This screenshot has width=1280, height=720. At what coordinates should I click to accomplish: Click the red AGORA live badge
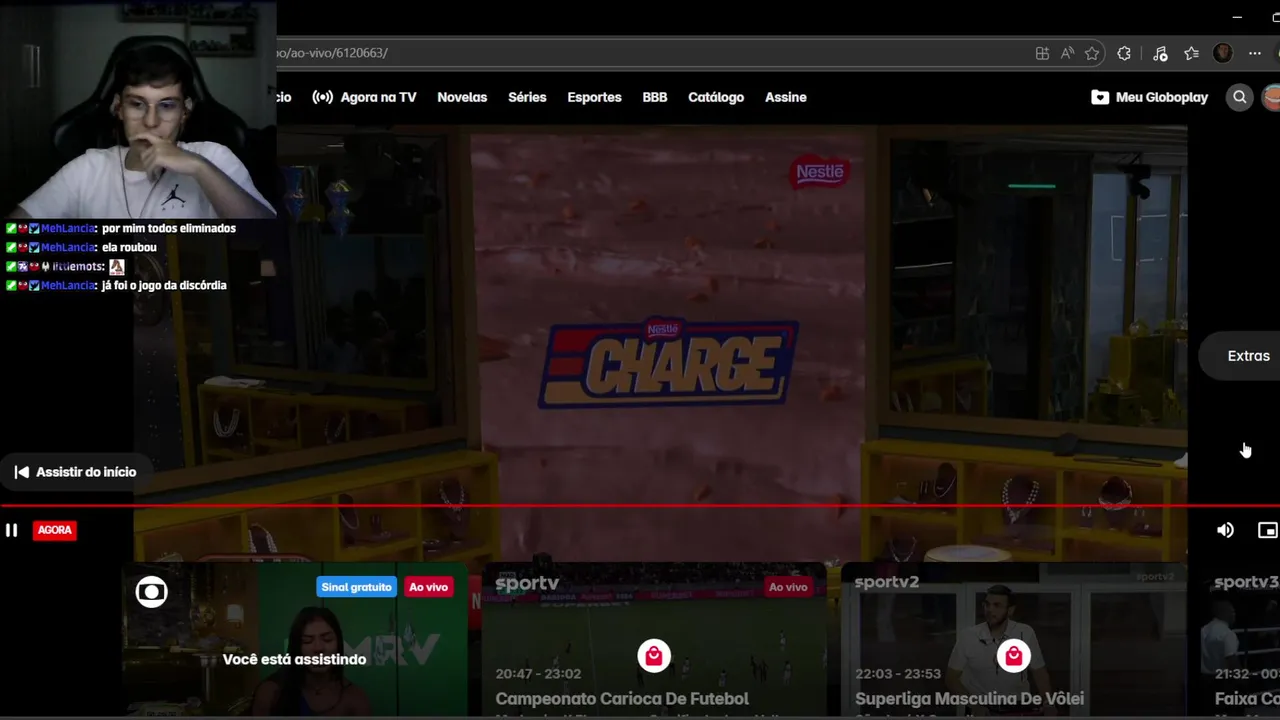point(54,530)
